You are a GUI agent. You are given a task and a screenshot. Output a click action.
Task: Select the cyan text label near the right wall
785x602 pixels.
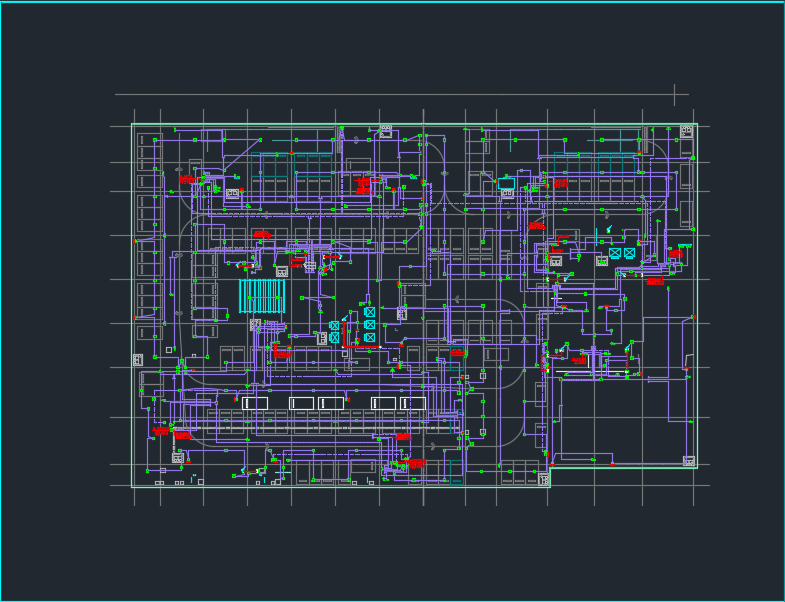[x=685, y=245]
